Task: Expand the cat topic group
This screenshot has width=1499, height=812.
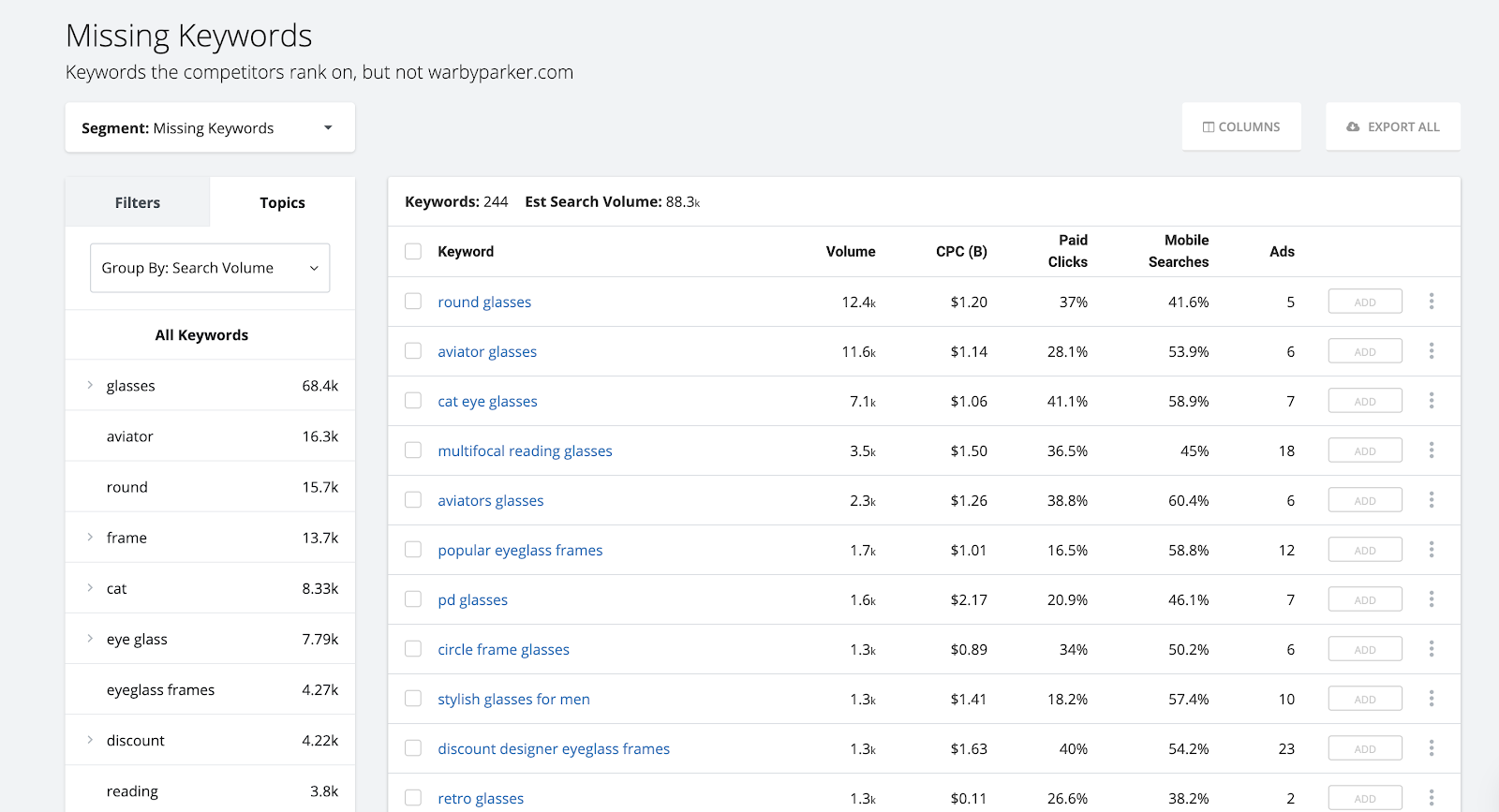Action: coord(90,587)
